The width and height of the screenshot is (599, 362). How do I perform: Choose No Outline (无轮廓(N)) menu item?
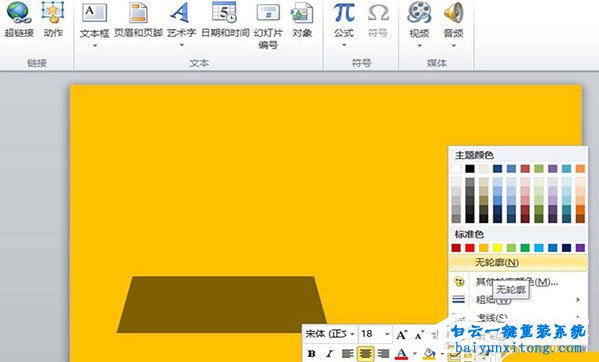pos(518,263)
